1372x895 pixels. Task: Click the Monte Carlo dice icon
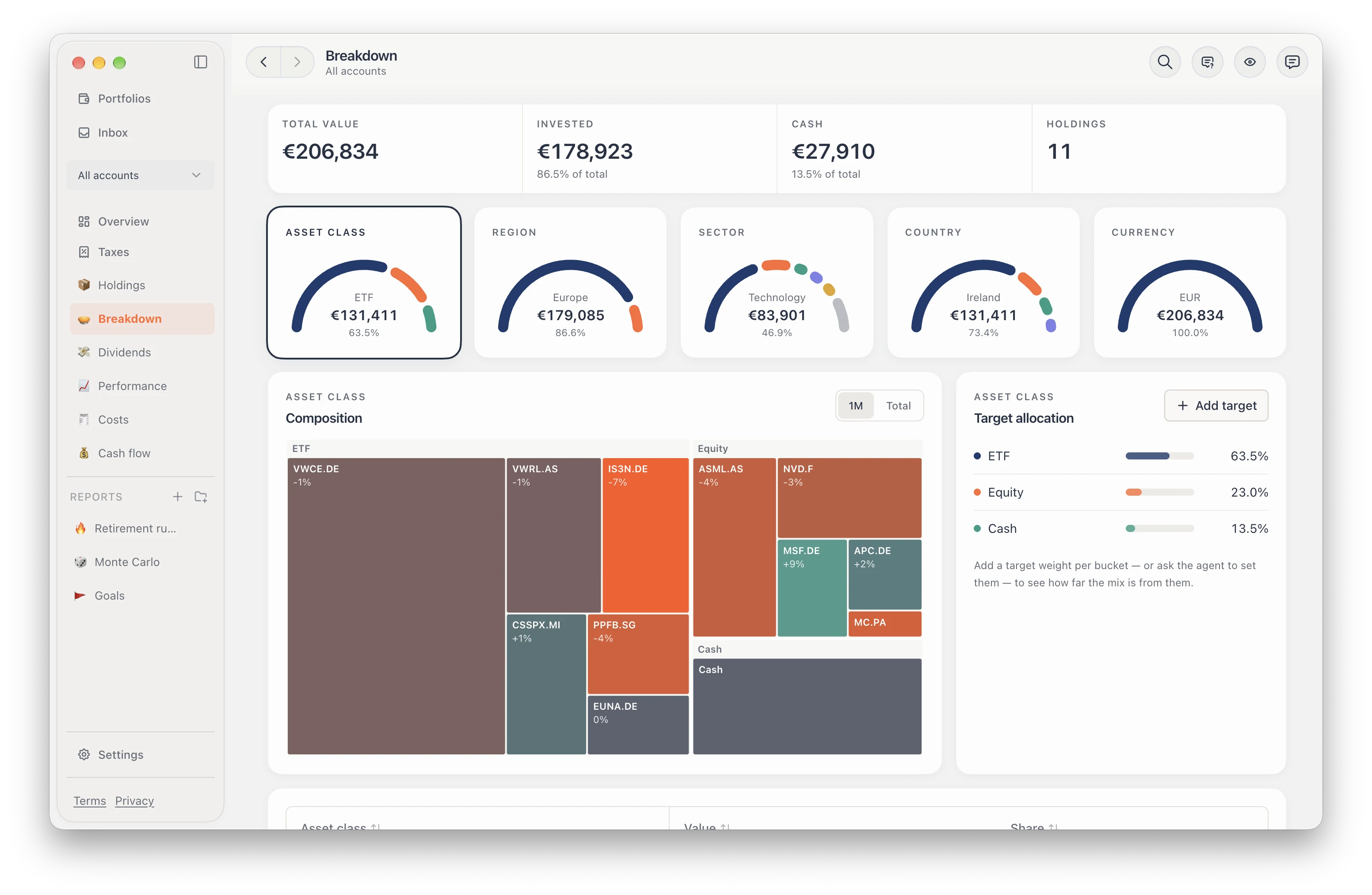81,562
